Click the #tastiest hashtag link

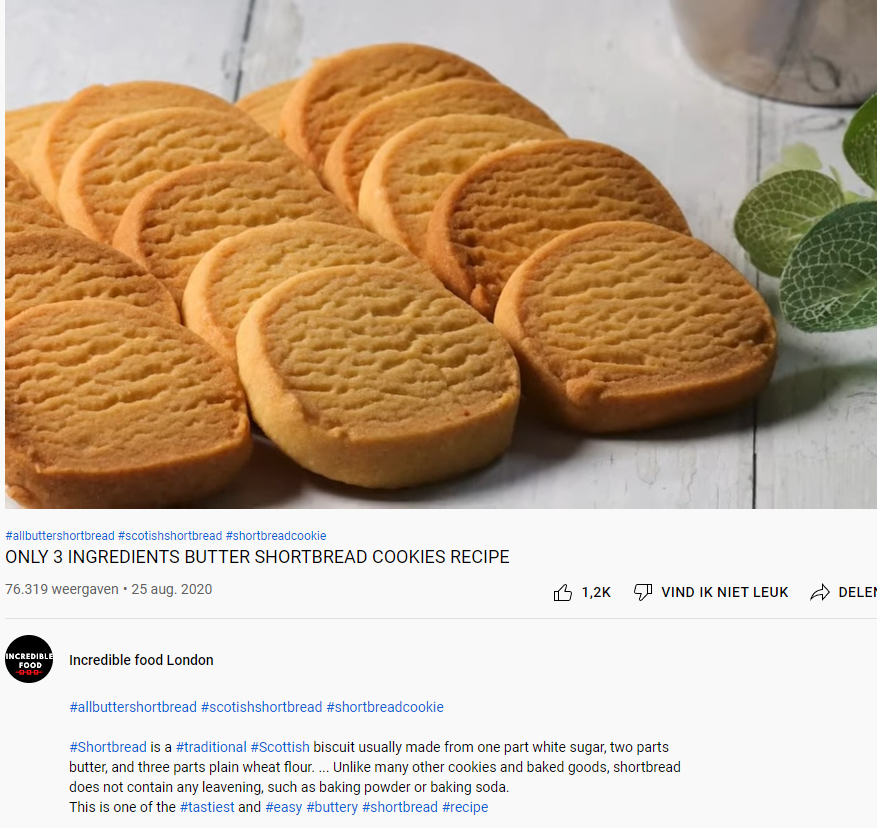click(207, 807)
